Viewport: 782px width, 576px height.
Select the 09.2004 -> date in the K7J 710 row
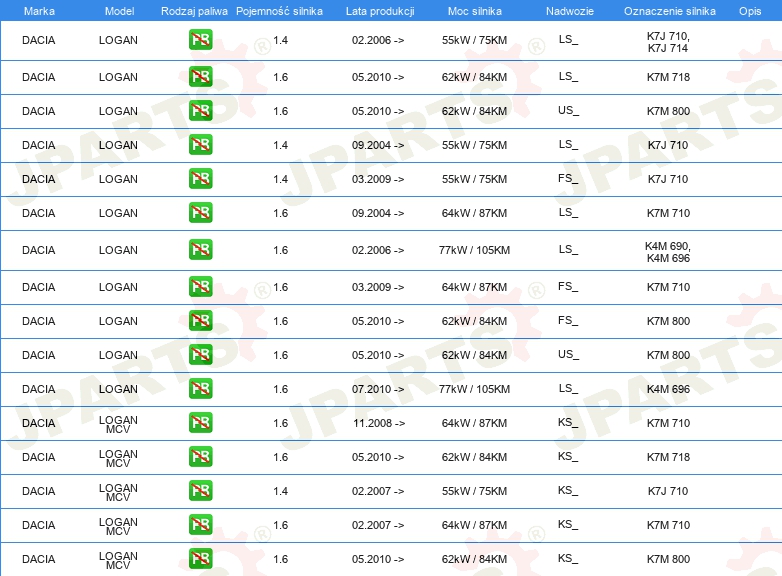pos(378,145)
